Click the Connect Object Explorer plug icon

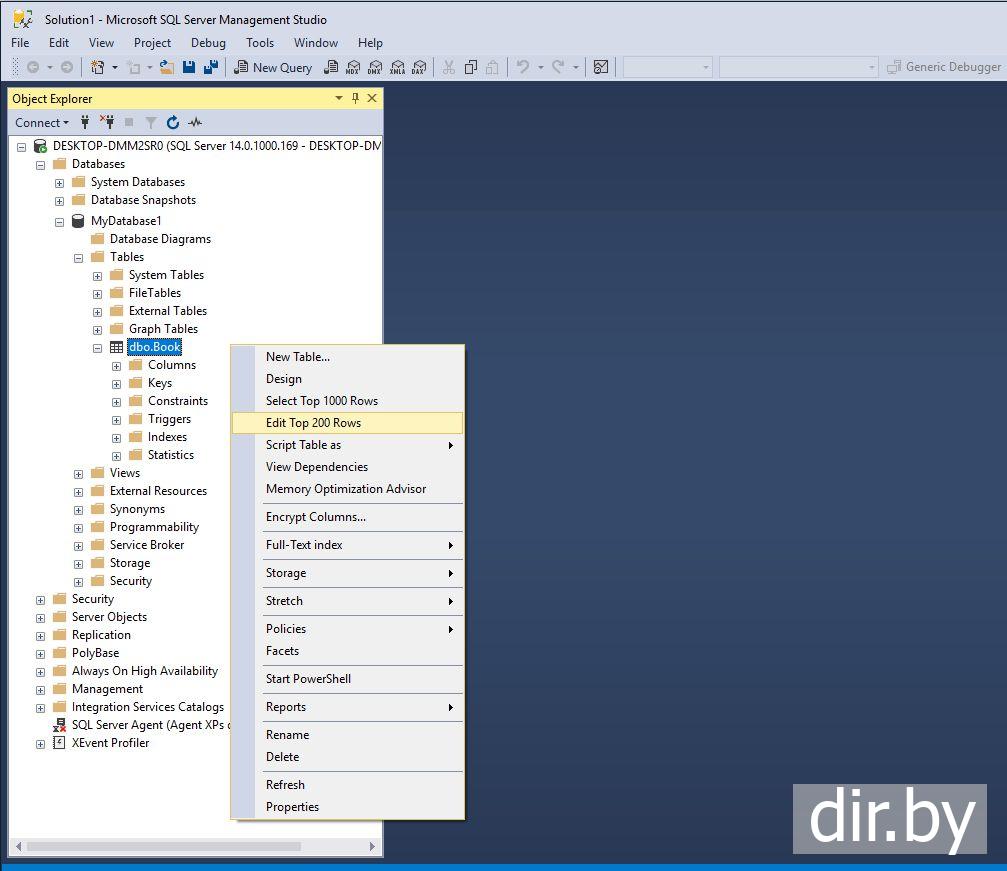click(86, 123)
